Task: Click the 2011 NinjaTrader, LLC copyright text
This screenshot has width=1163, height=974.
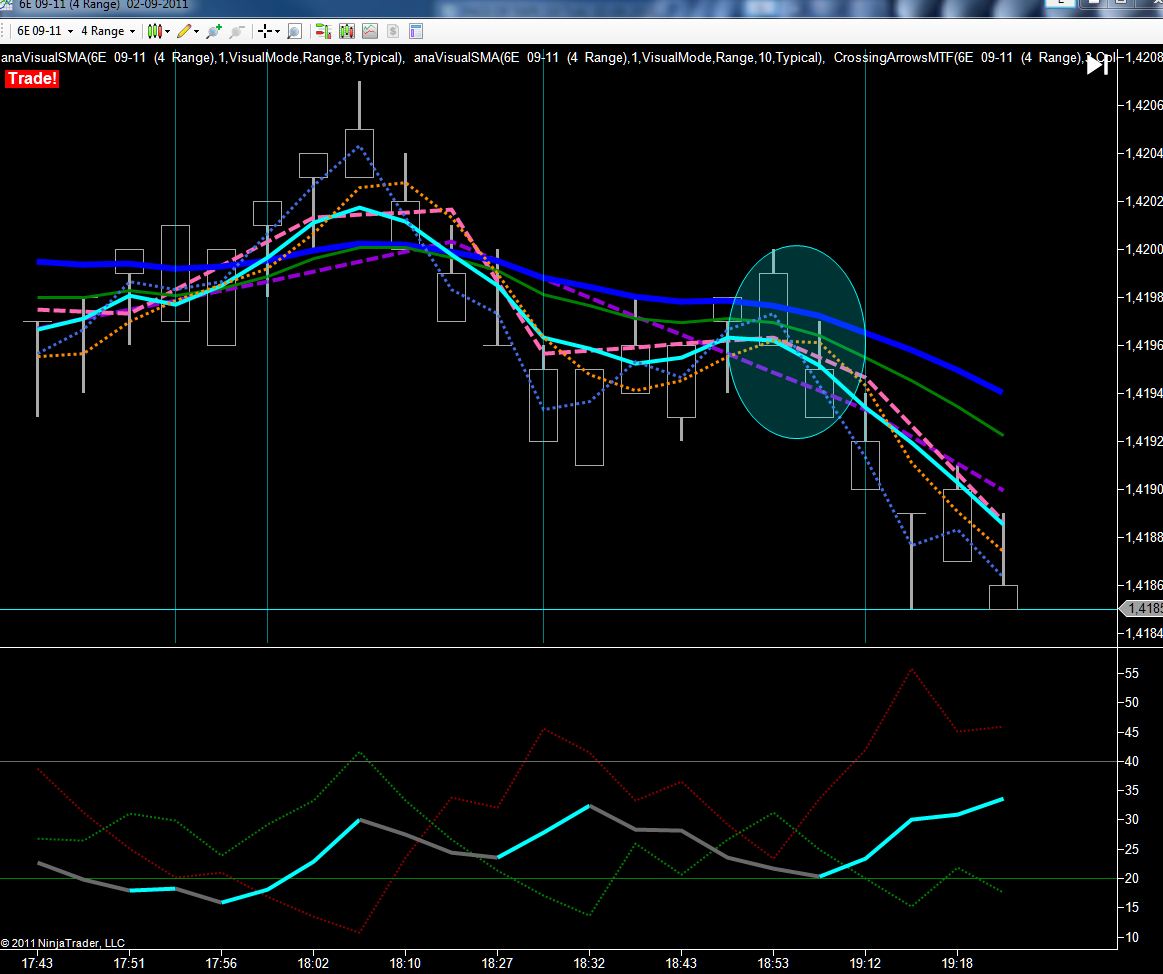Action: (63, 943)
